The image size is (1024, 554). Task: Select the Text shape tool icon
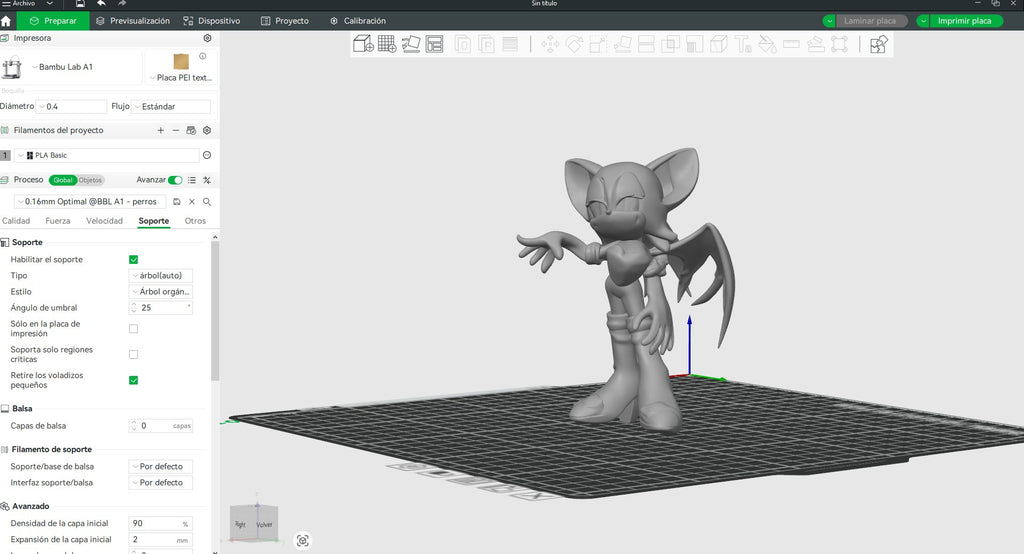pos(743,44)
